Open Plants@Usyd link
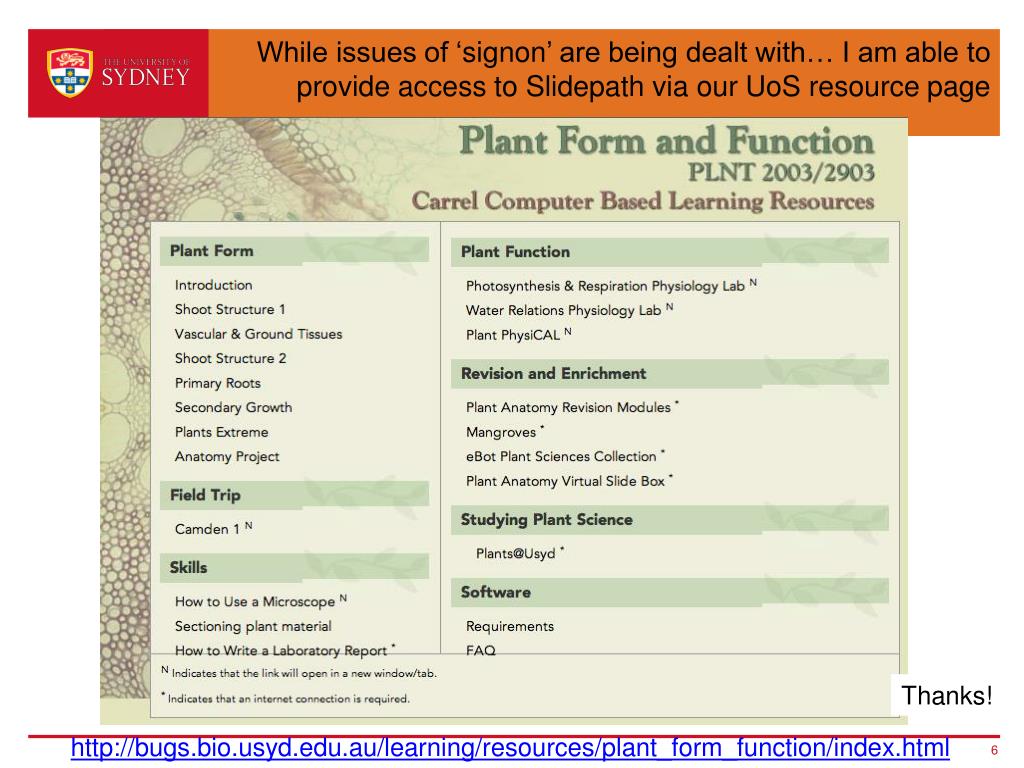Screen dimensions: 1024x768 520,553
